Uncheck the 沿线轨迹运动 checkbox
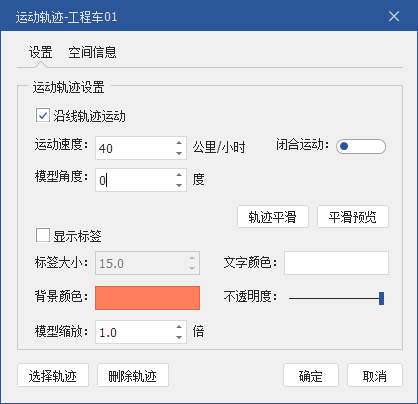 pyautogui.click(x=43, y=115)
